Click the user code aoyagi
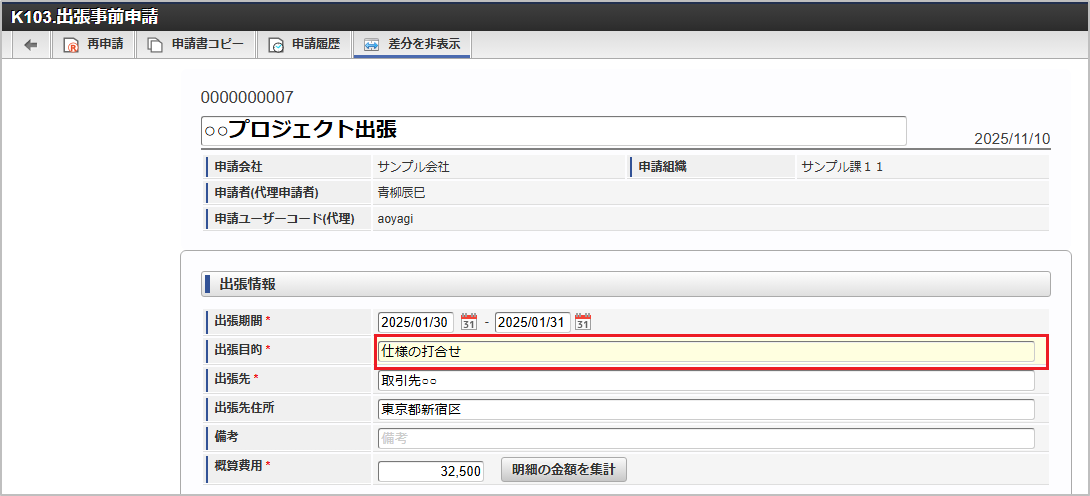This screenshot has width=1090, height=496. tap(395, 219)
